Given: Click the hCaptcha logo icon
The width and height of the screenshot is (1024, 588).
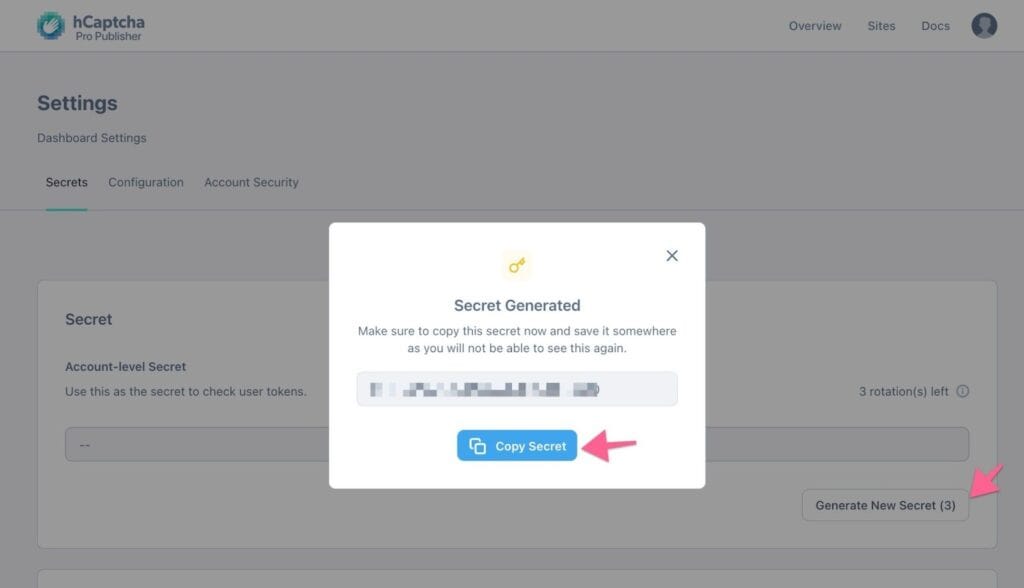Looking at the screenshot, I should 51,26.
